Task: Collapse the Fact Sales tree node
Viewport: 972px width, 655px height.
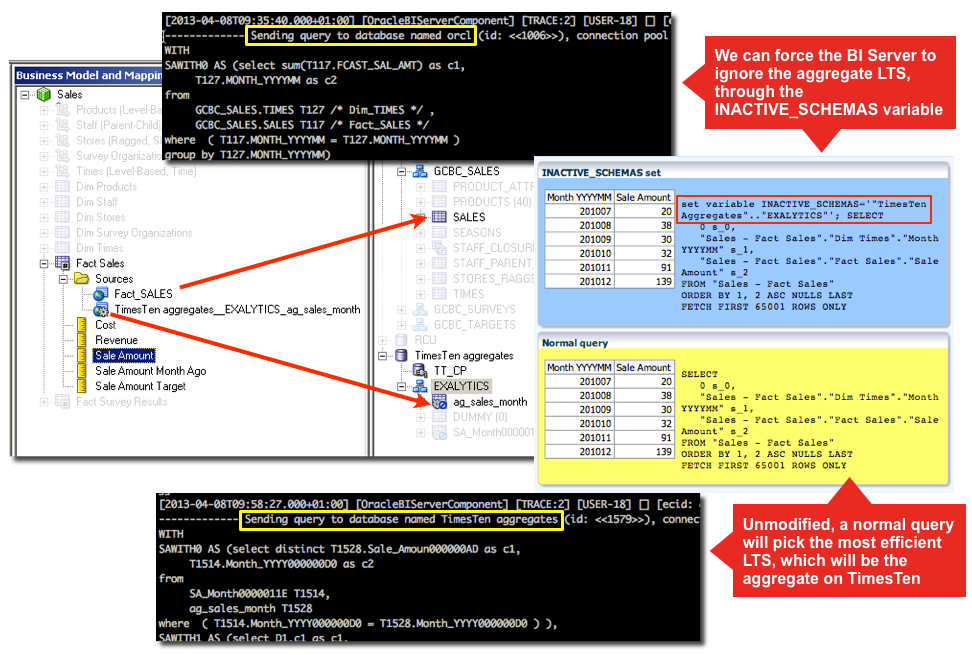Action: pos(44,264)
